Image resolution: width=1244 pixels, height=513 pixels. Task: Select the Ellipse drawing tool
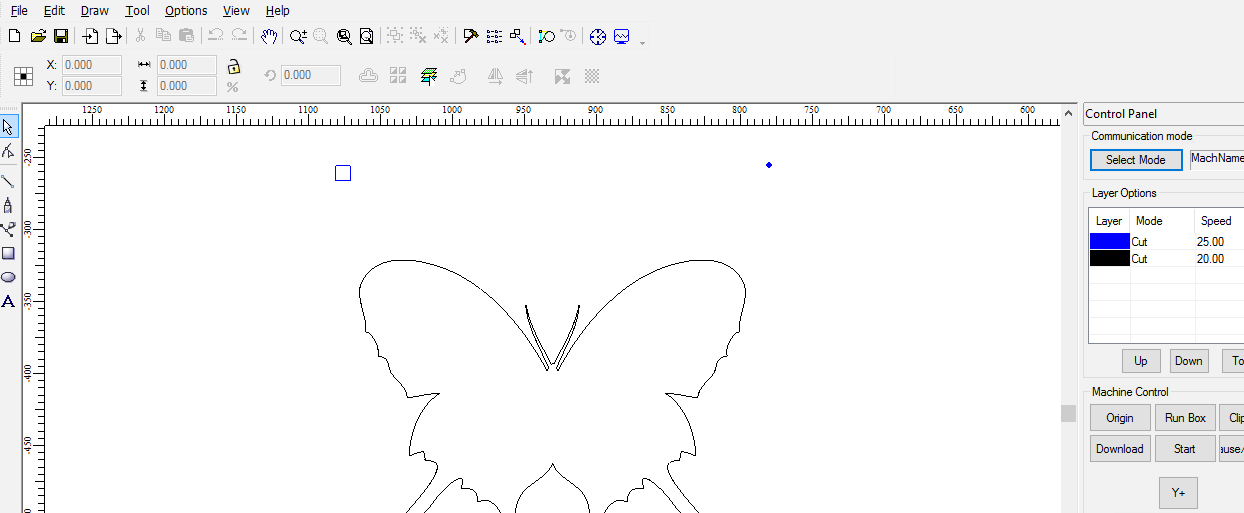[x=8, y=277]
